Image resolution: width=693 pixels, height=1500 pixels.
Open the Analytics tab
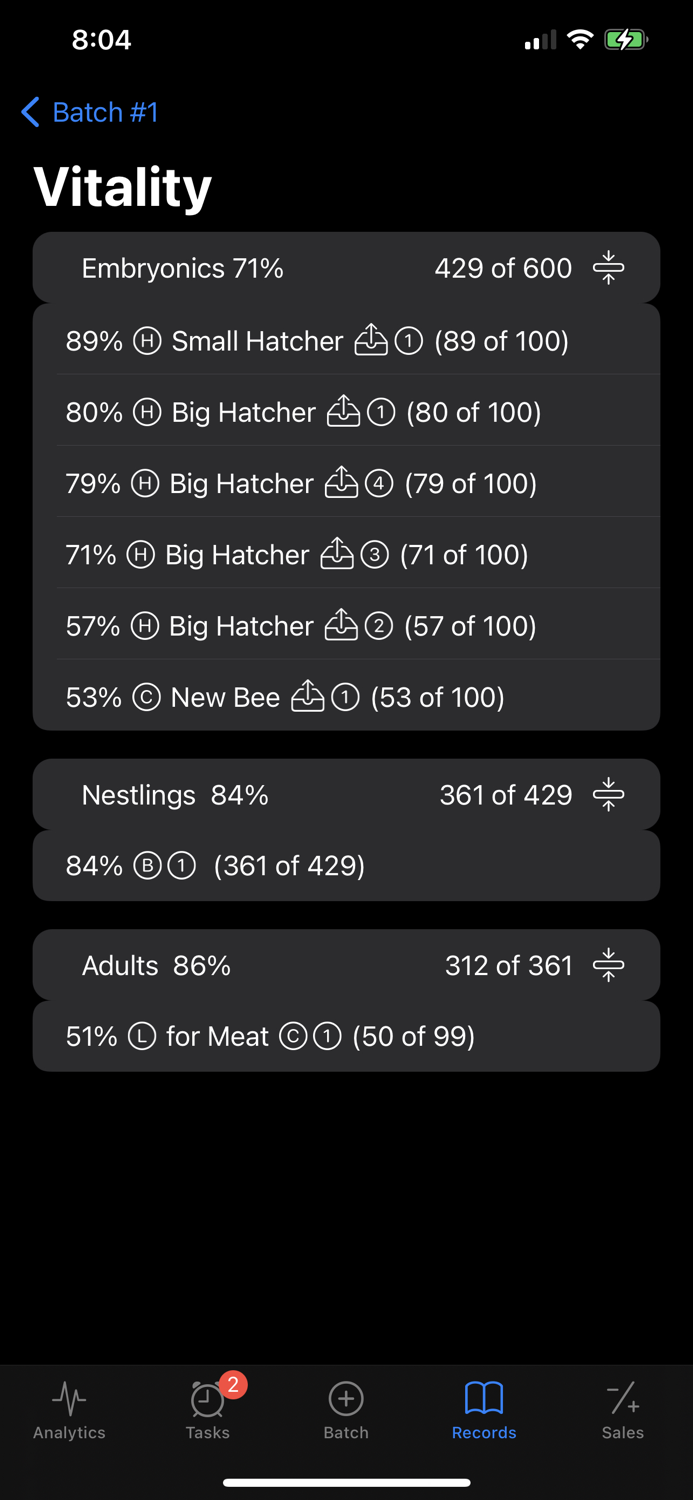pos(69,1410)
